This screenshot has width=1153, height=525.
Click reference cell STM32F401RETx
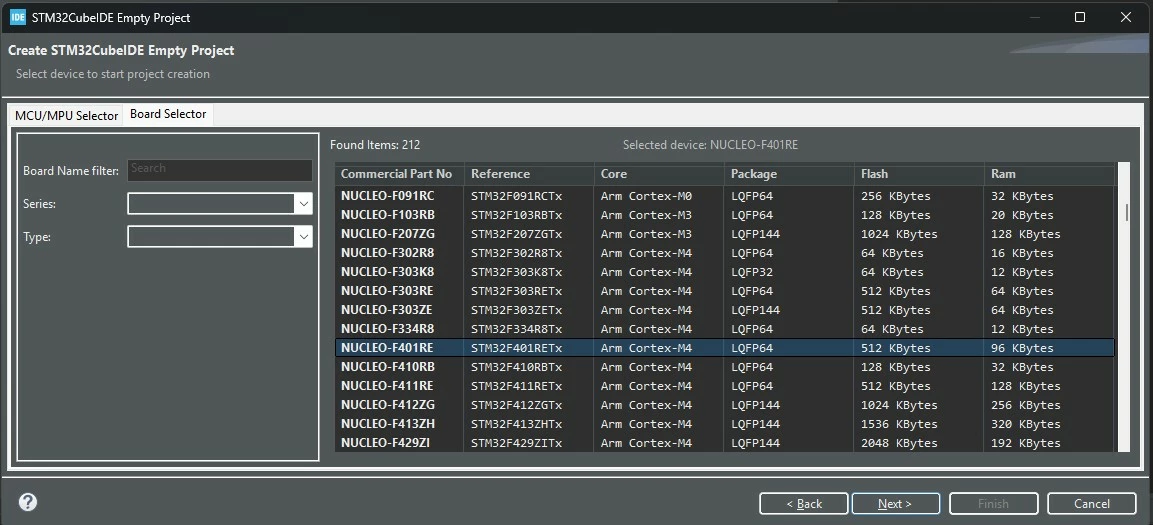(x=516, y=348)
